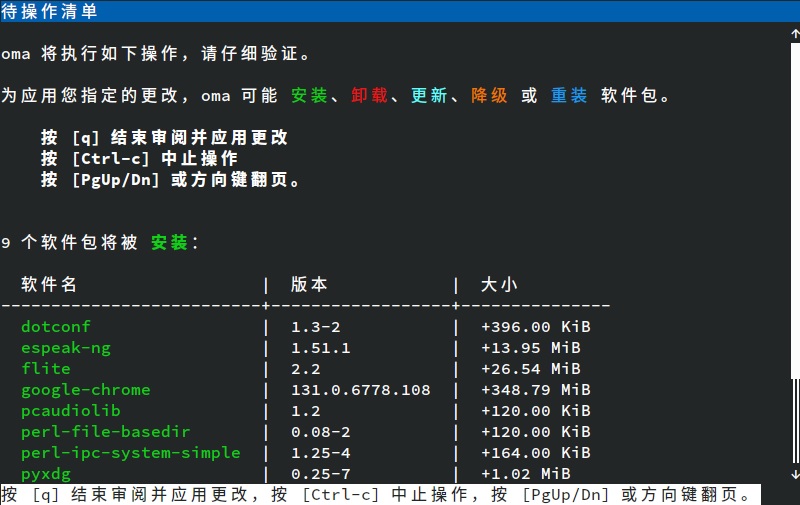
Task: Click size +396.00 KiB cell
Action: coord(536,327)
